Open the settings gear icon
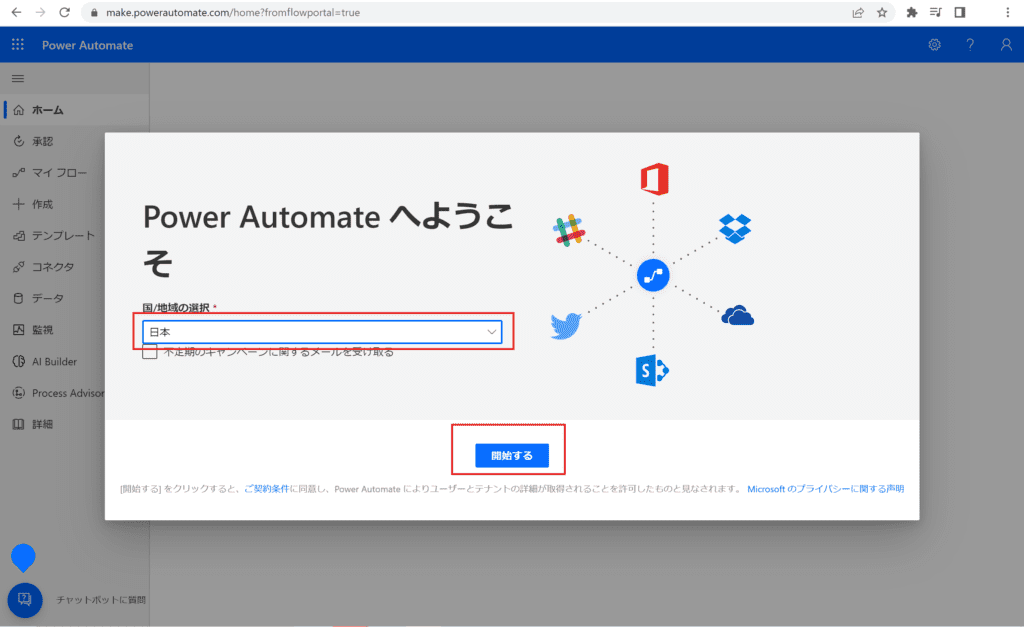This screenshot has height=627, width=1024. click(934, 45)
